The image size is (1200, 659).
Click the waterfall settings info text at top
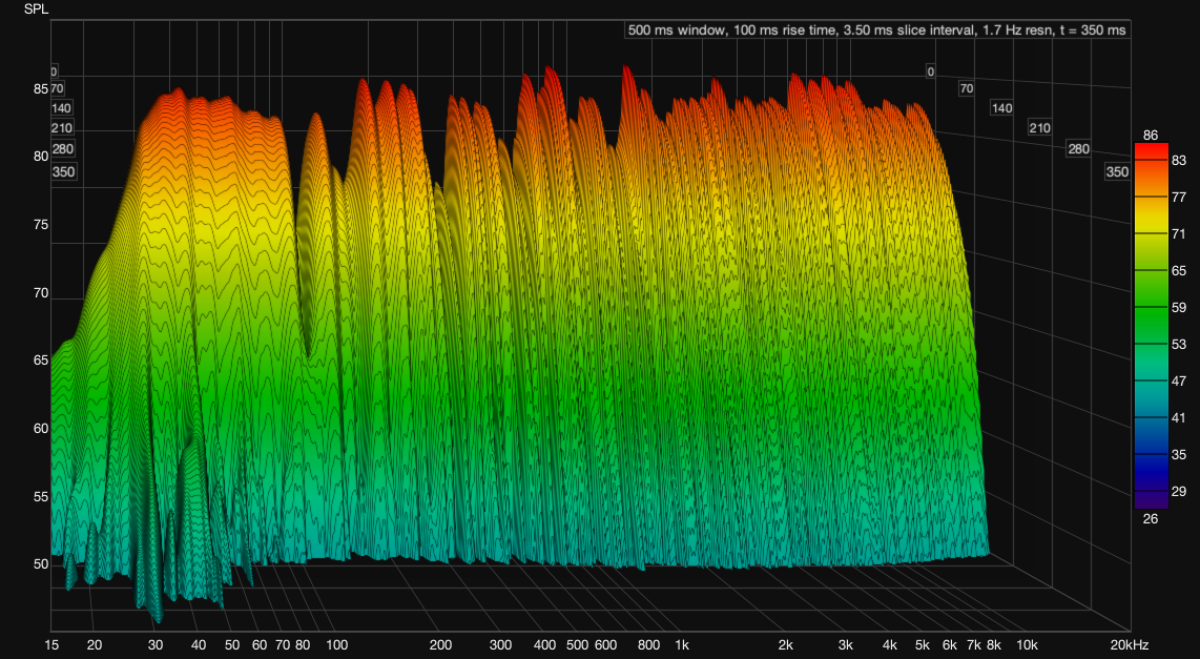[x=877, y=30]
